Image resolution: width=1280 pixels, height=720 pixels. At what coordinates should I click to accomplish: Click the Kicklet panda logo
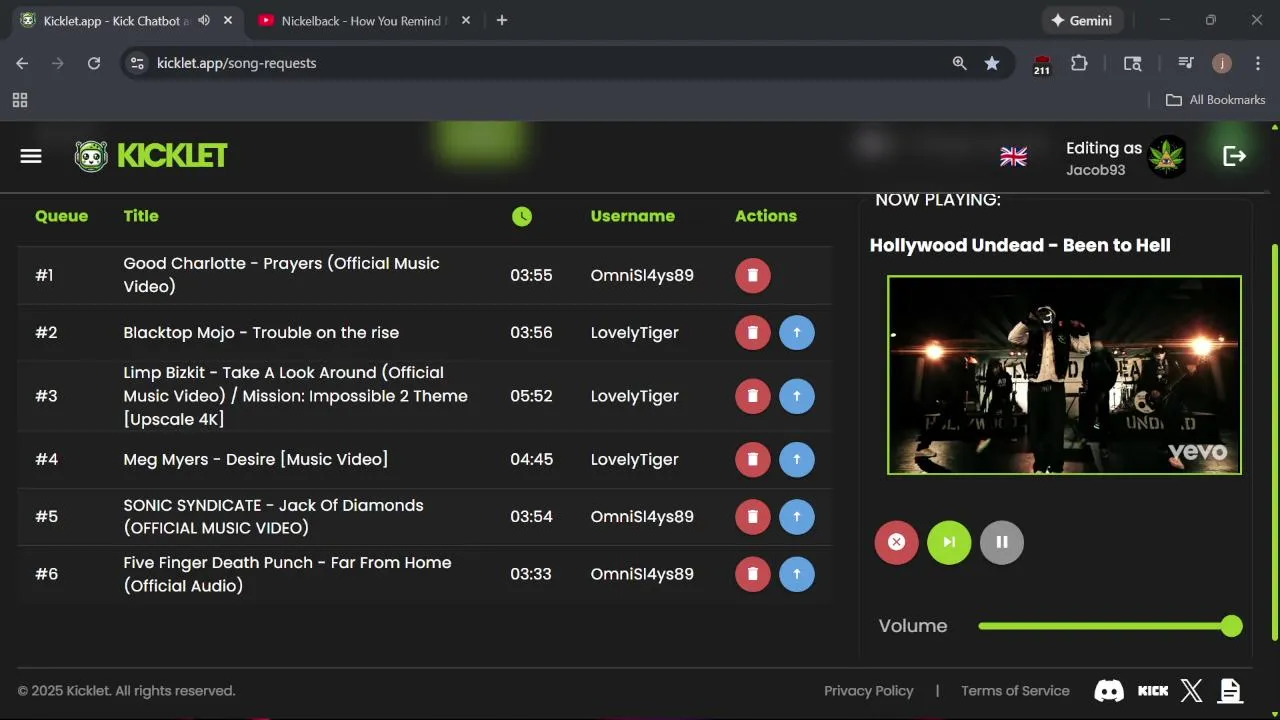tap(91, 156)
